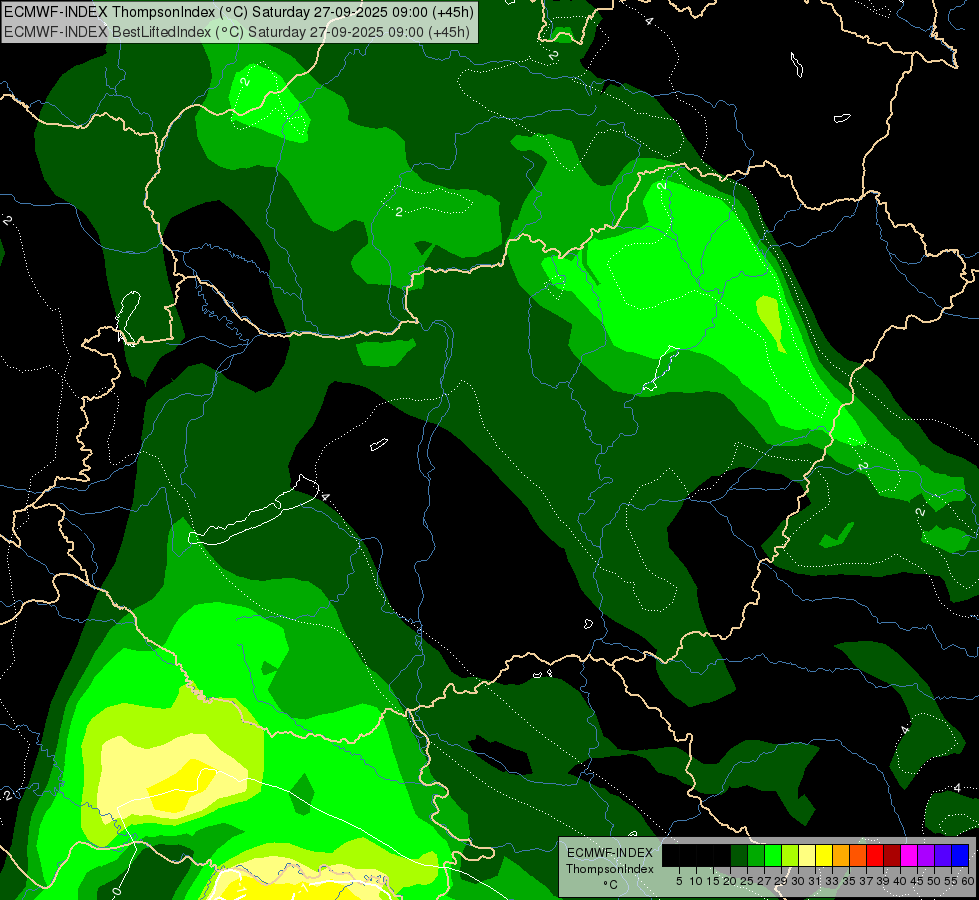Click legend tick value 20

730,881
